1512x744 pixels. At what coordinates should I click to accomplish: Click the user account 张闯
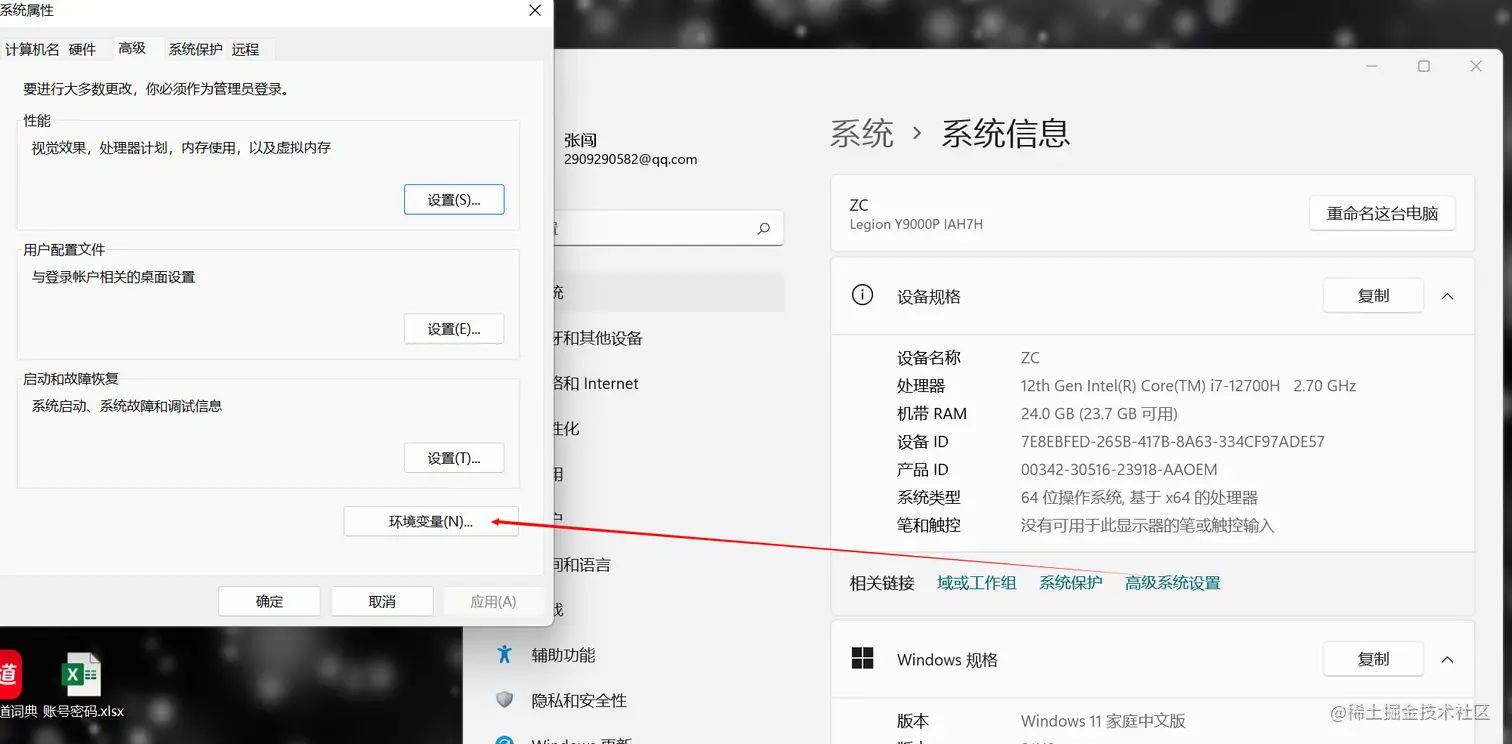(580, 140)
